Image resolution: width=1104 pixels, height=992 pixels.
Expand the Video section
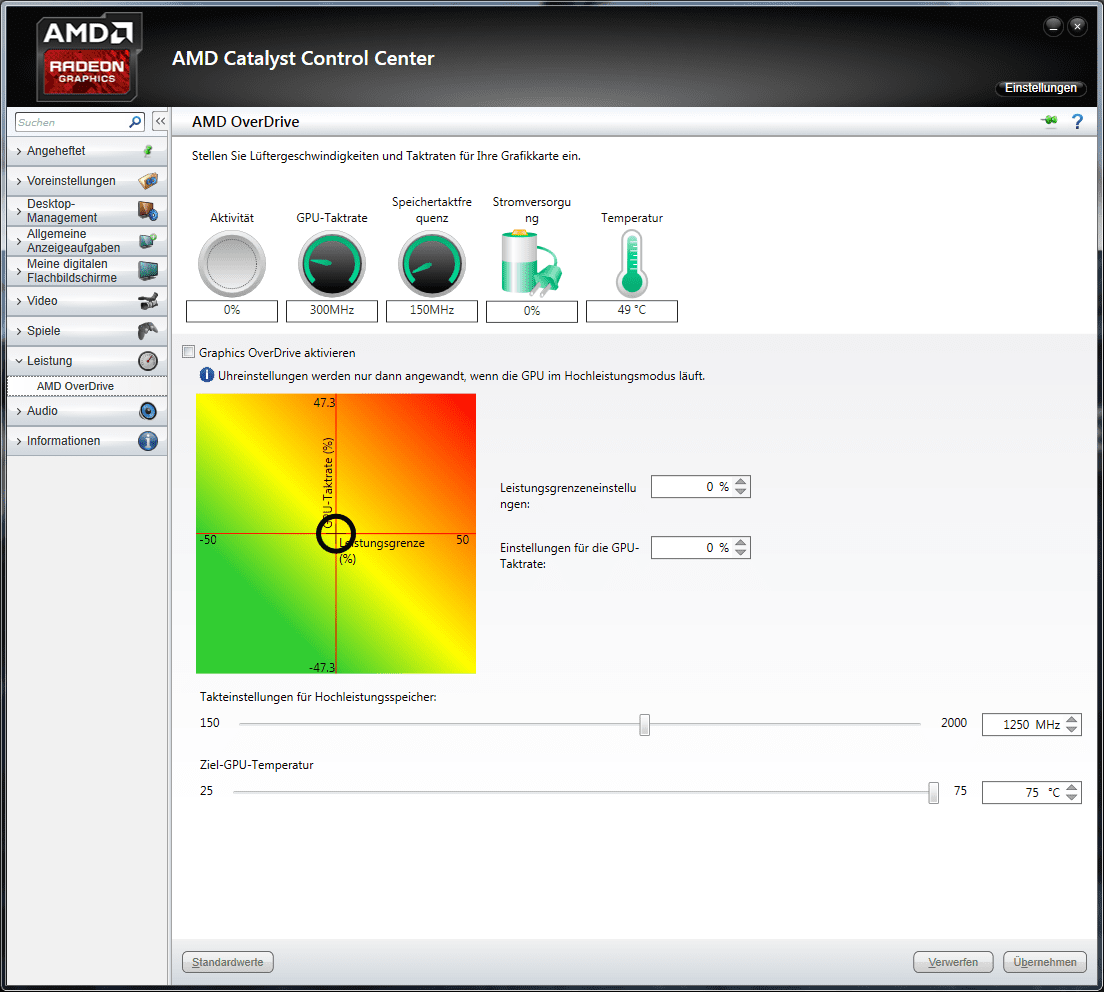[19, 301]
